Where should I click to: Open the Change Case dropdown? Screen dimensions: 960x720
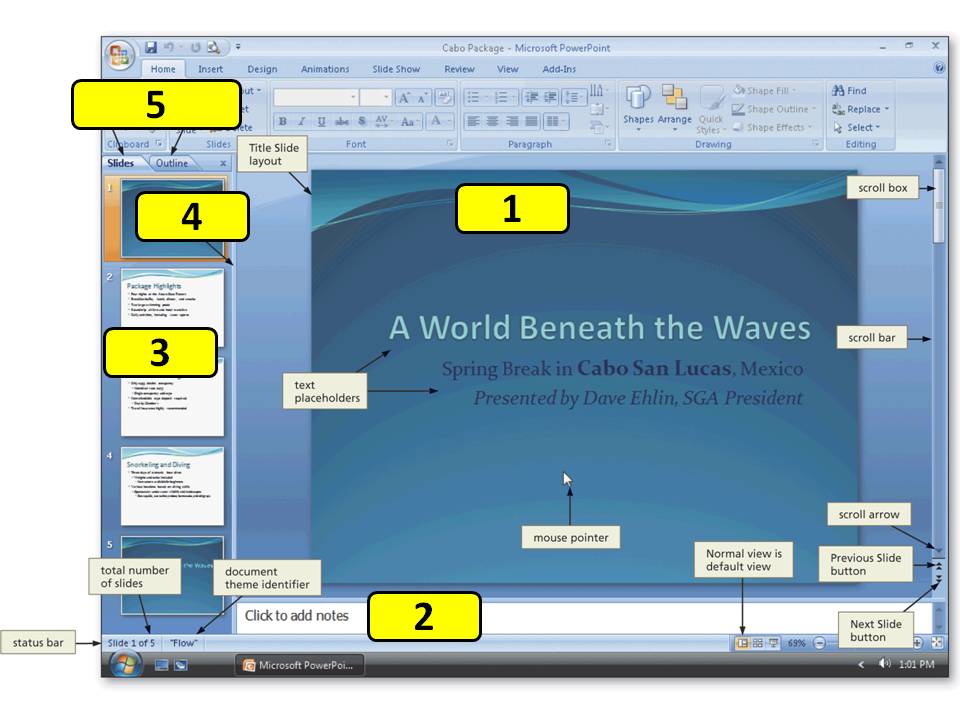pos(409,121)
